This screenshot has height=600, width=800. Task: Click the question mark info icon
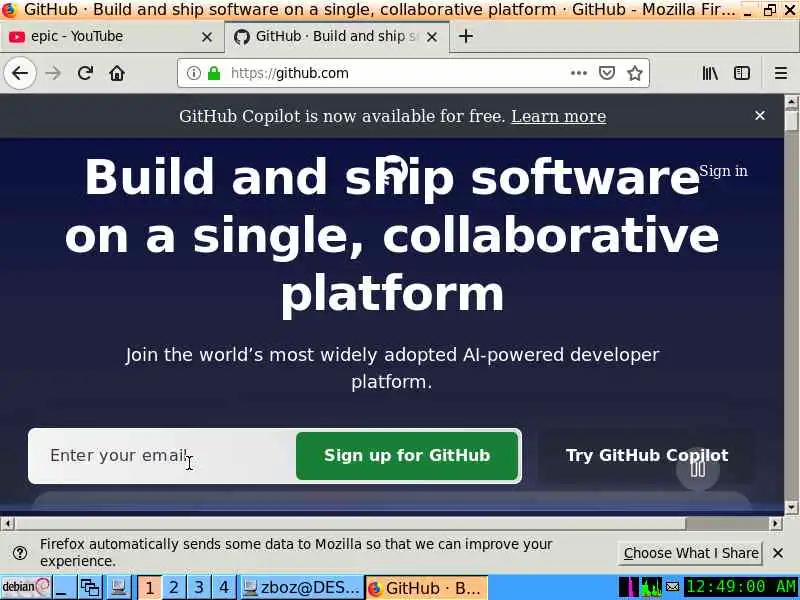point(20,553)
